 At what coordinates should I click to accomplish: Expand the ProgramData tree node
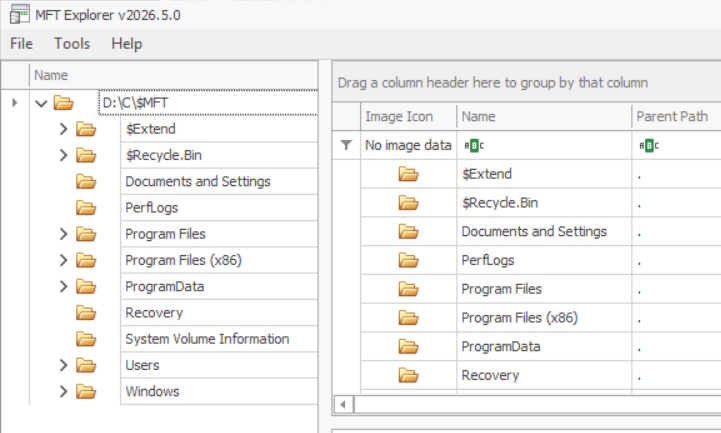[63, 286]
